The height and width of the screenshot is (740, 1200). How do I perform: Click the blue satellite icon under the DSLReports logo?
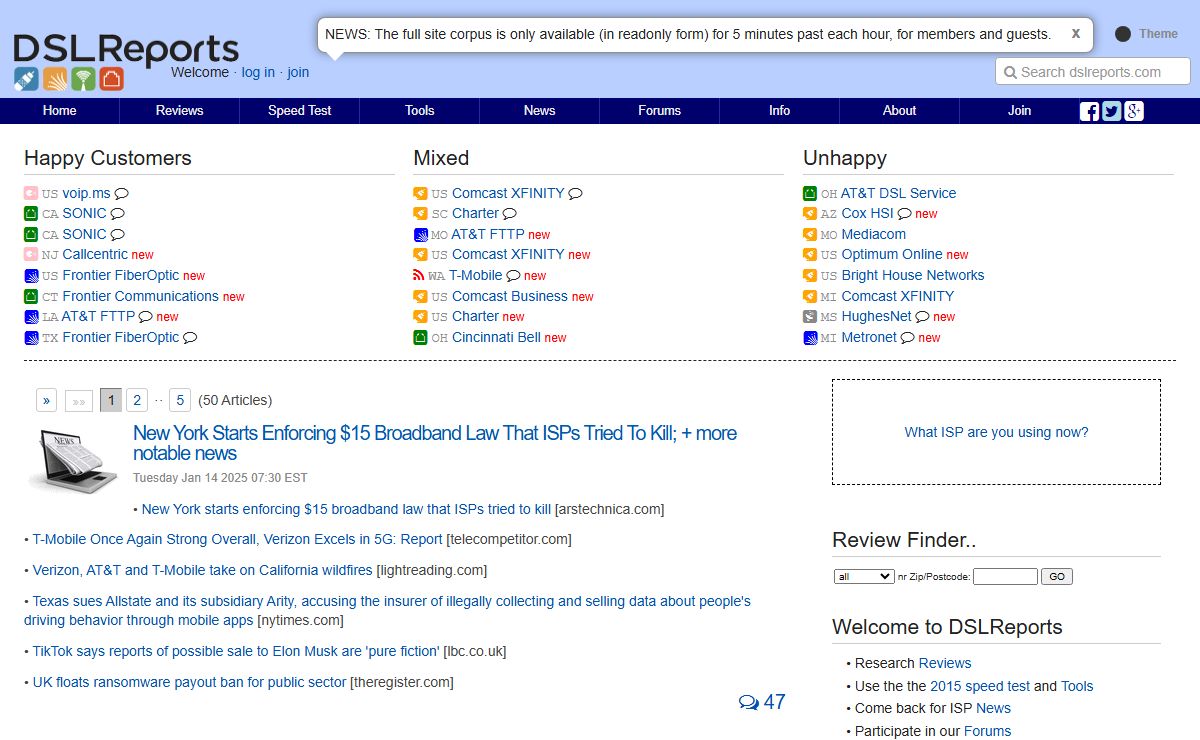point(26,78)
